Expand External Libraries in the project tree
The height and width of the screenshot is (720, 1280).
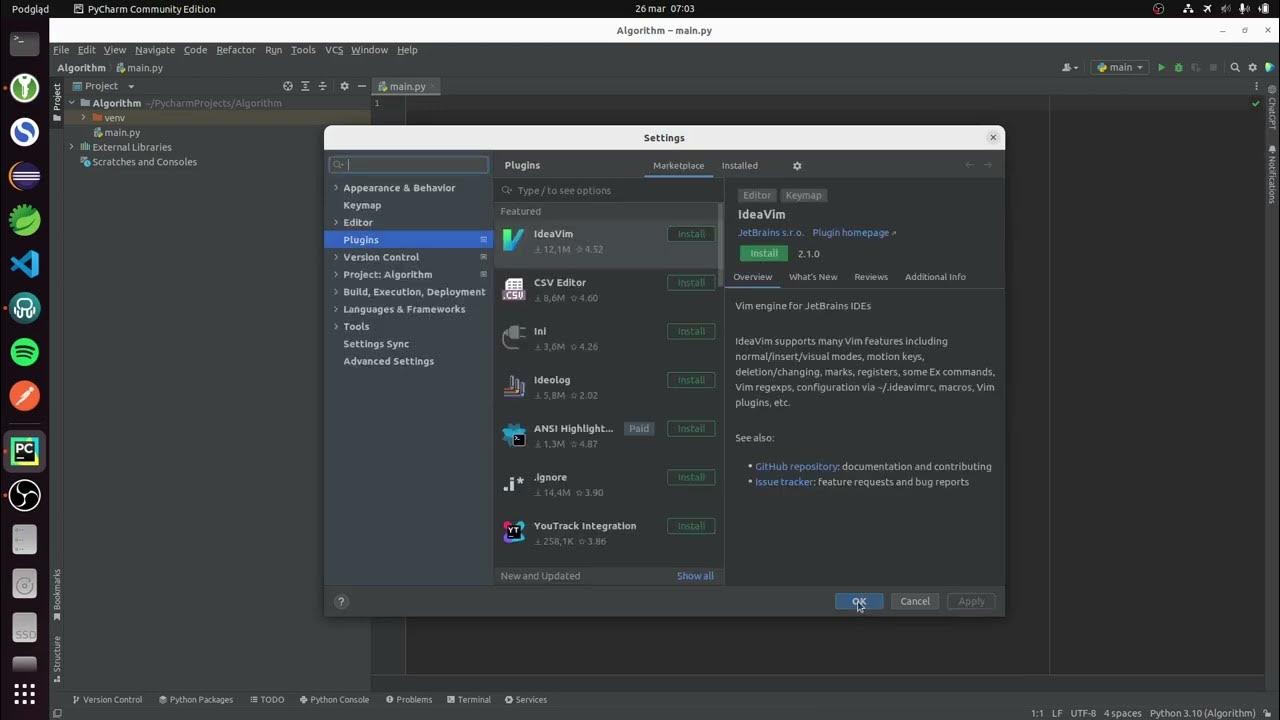click(72, 147)
